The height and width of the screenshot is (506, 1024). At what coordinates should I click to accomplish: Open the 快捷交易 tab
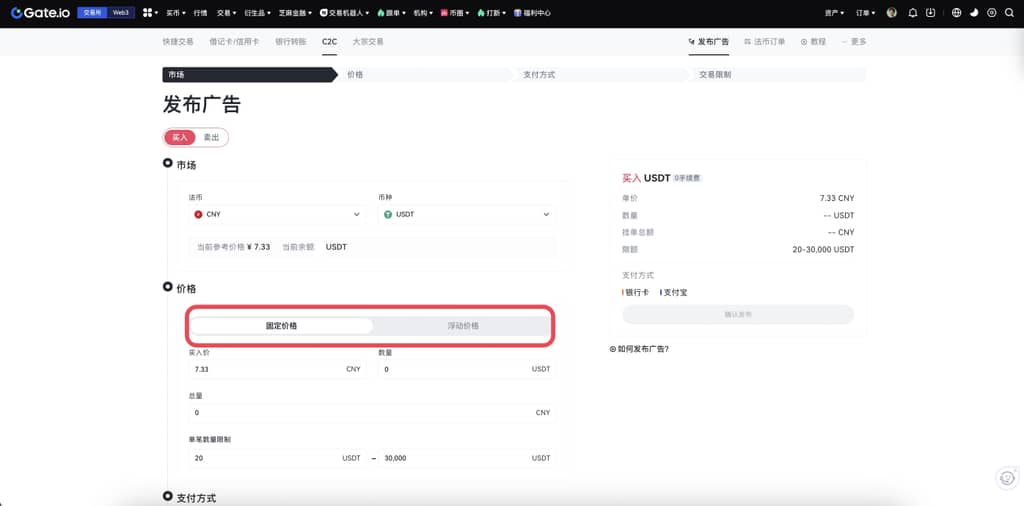[178, 42]
